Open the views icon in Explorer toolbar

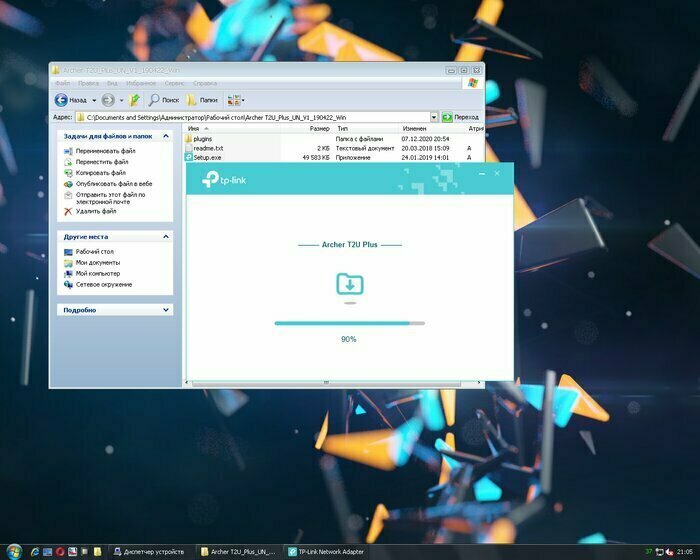(x=233, y=100)
